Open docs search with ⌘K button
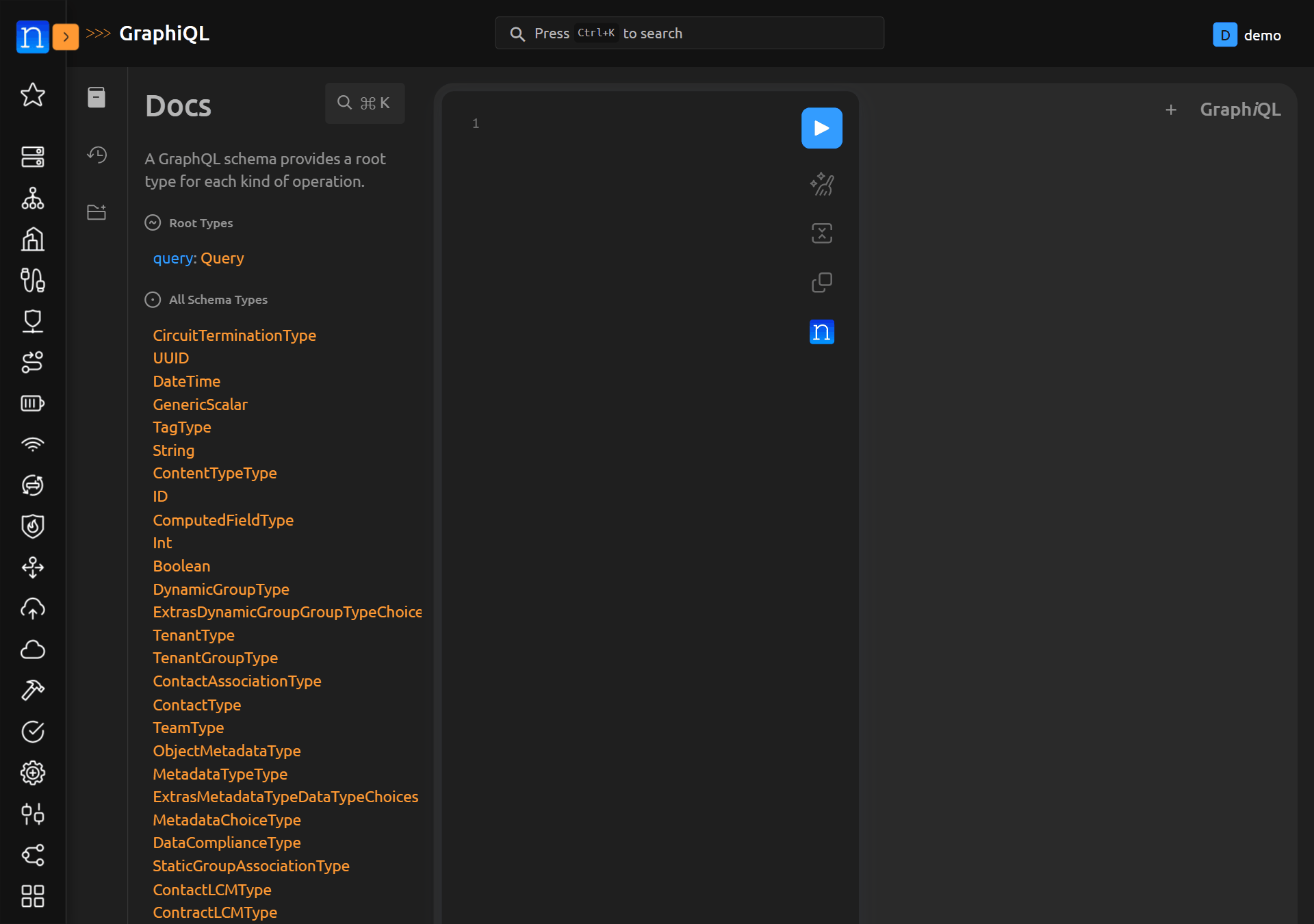Screen dimensions: 1314x924 click(365, 103)
